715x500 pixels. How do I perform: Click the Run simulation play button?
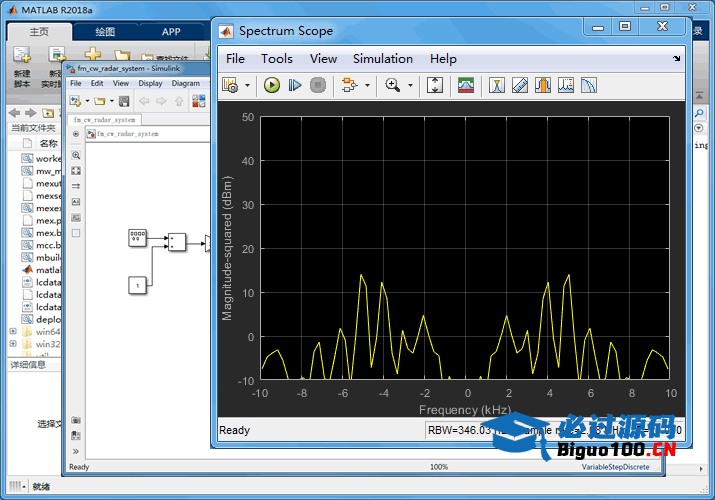coord(272,86)
